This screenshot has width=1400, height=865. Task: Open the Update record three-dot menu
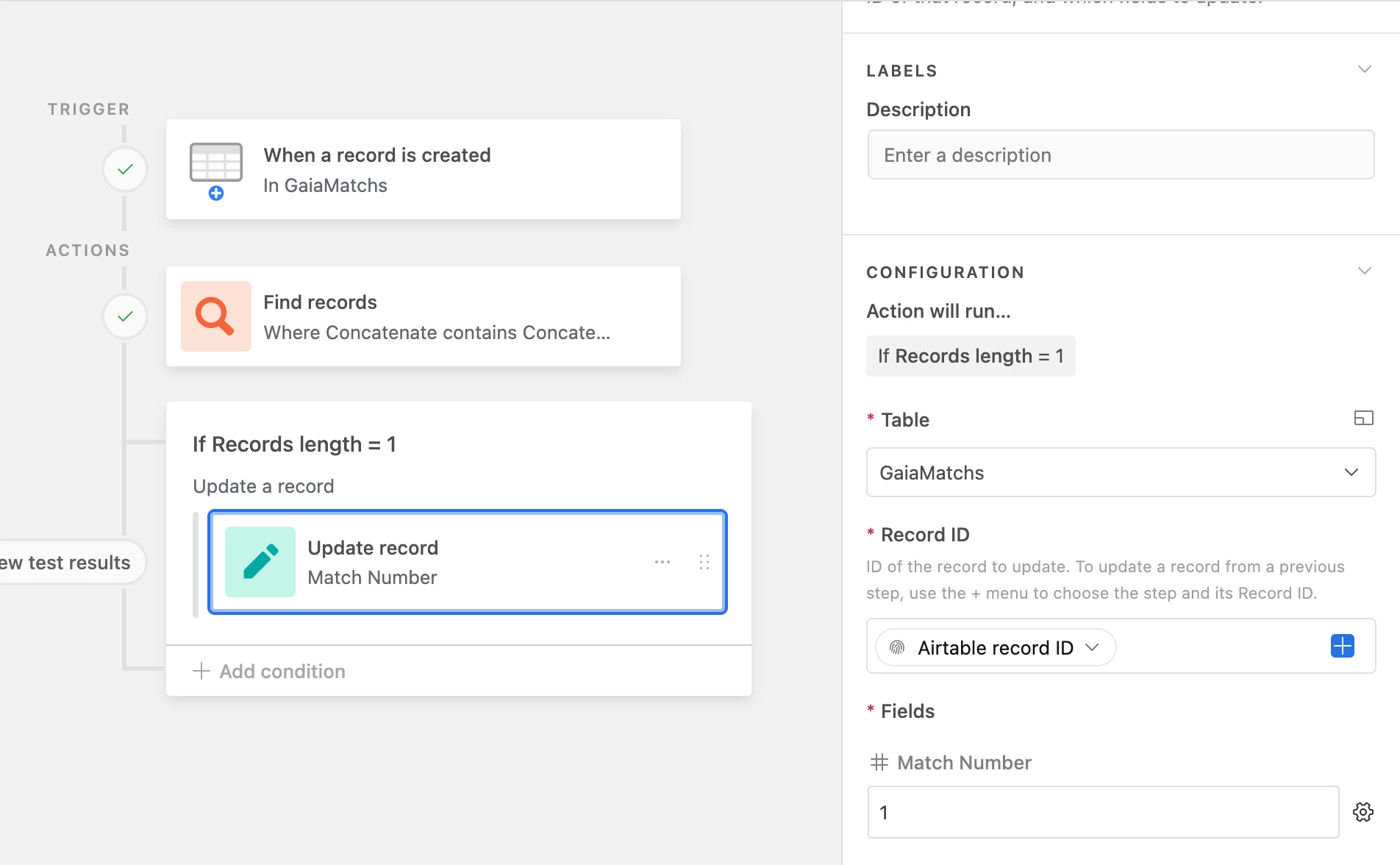[x=662, y=562]
